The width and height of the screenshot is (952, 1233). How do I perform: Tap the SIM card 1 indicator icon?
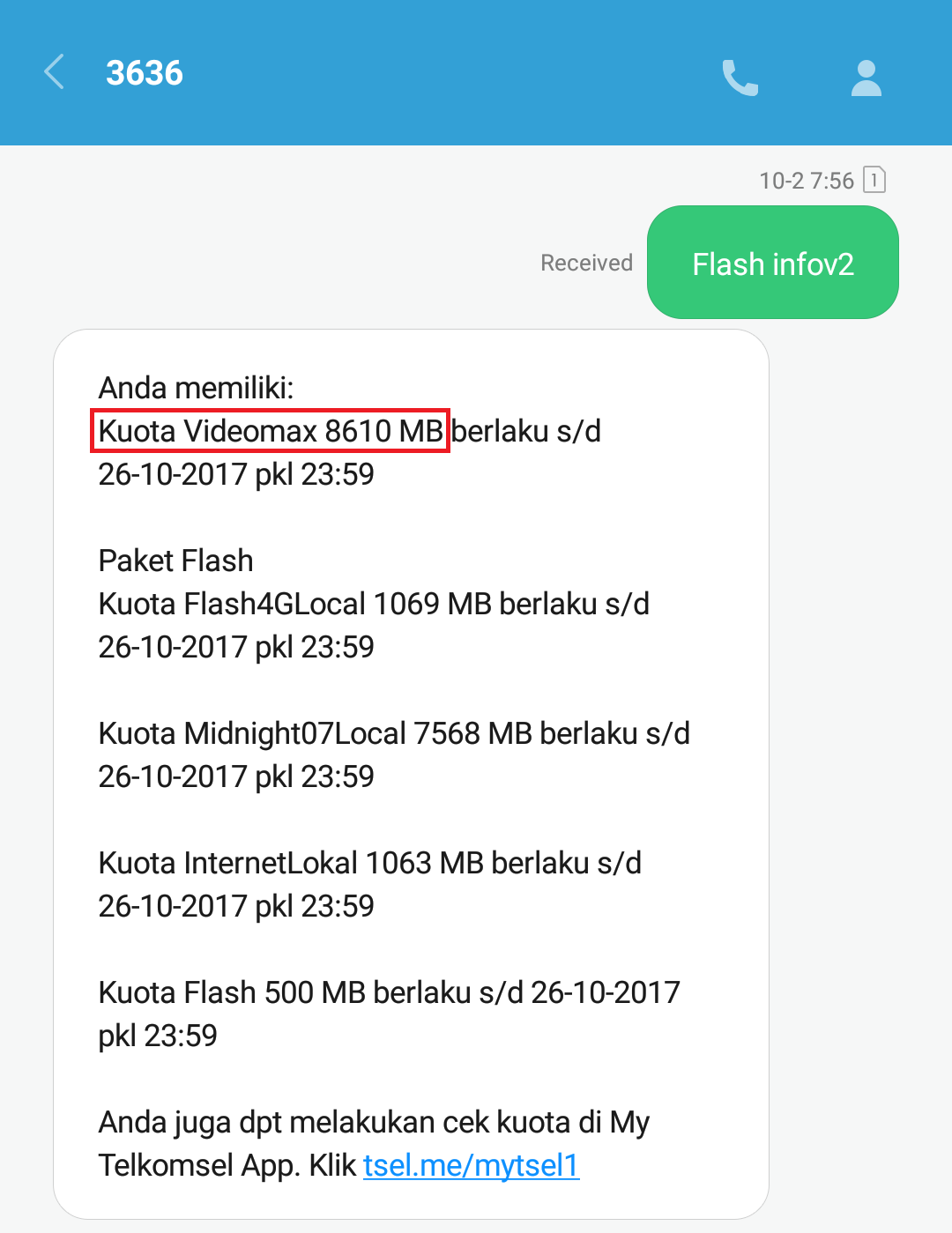874,180
